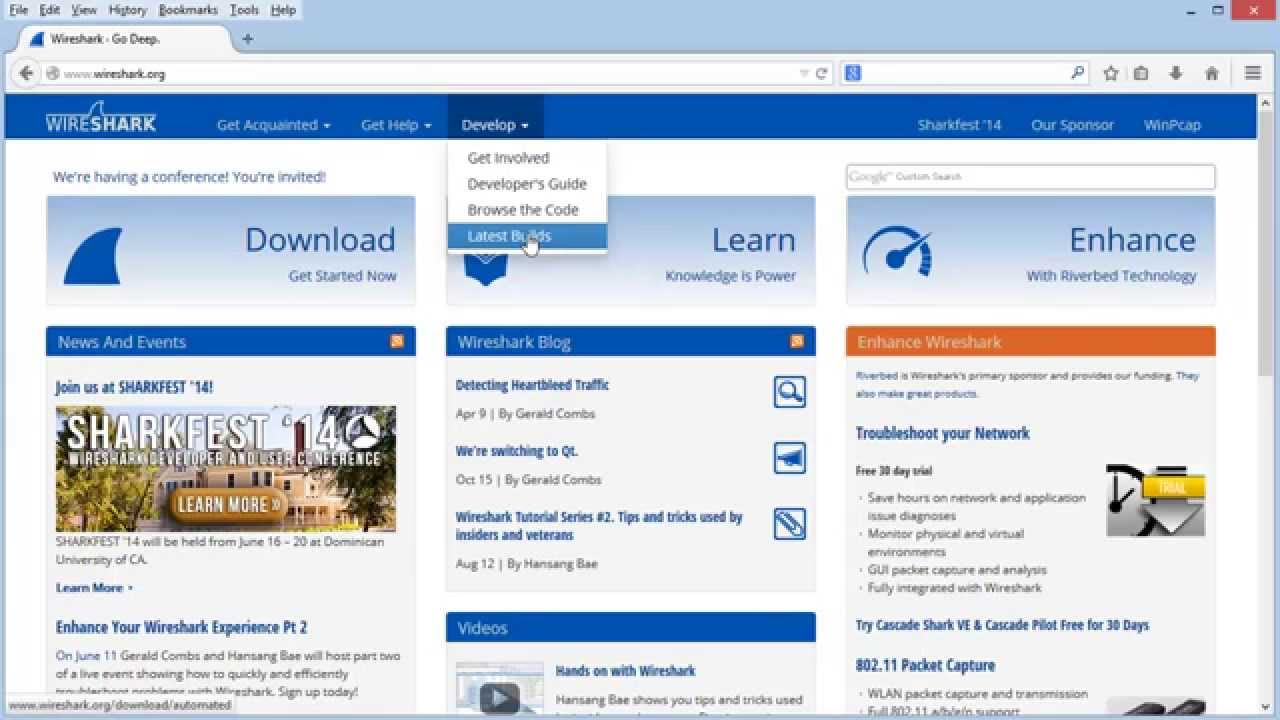Open the Hands on with Wireshark link

(x=625, y=671)
